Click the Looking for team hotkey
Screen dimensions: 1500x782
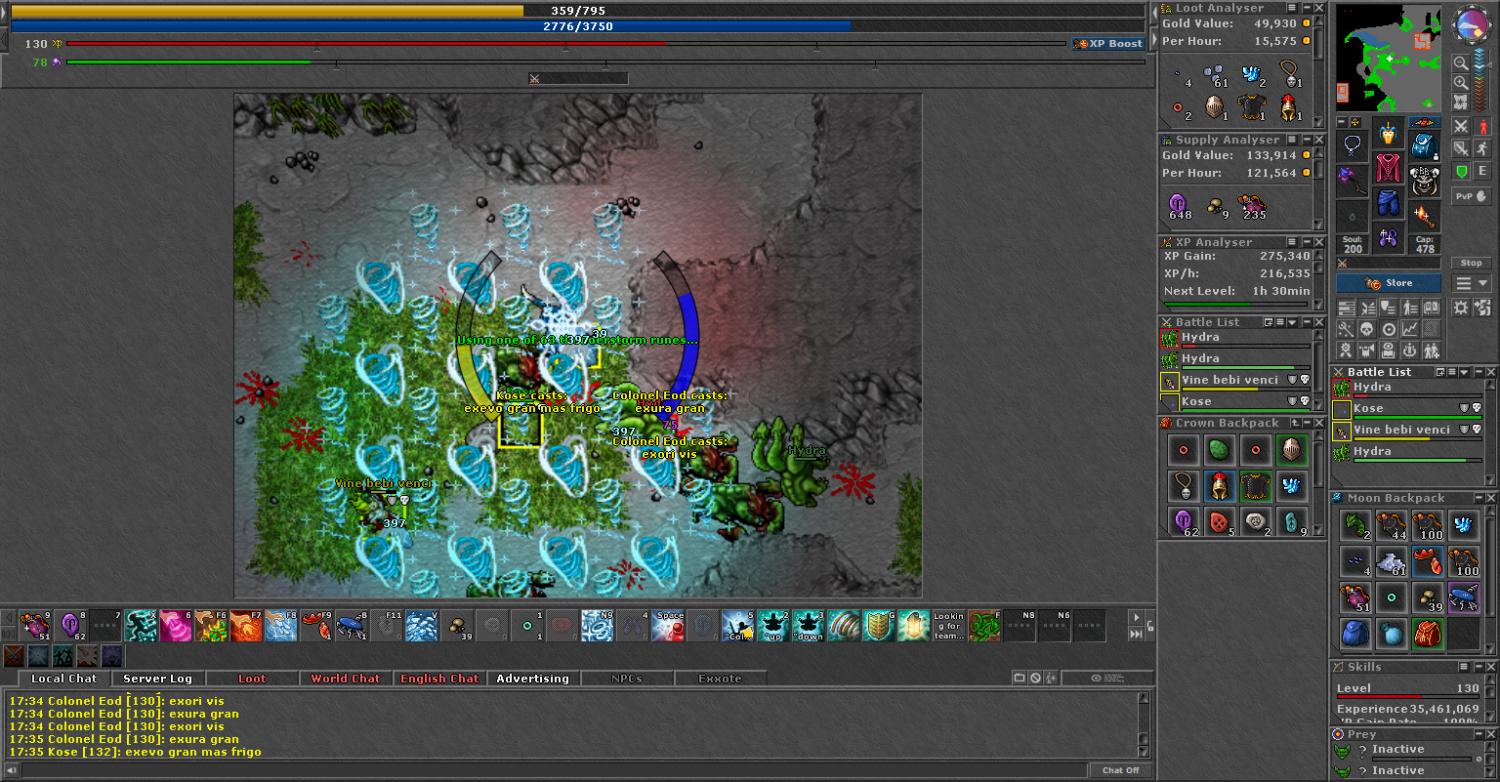[948, 626]
